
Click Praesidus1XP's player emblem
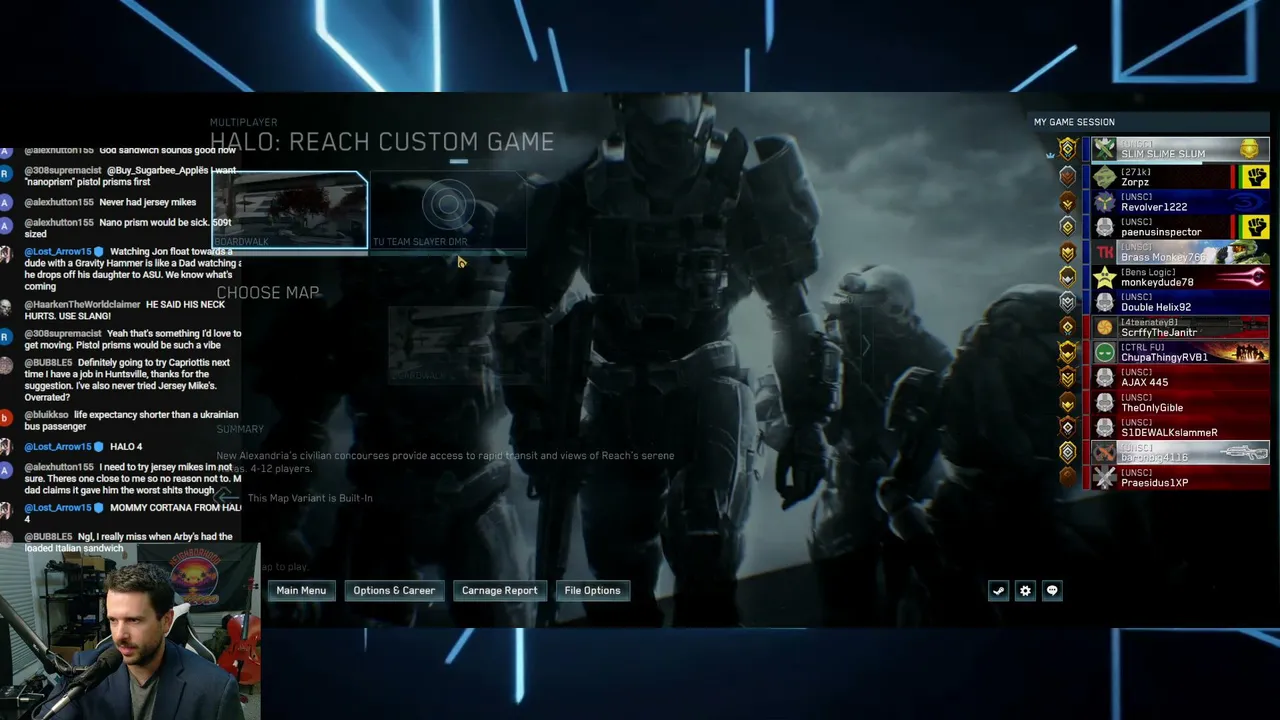(1104, 477)
